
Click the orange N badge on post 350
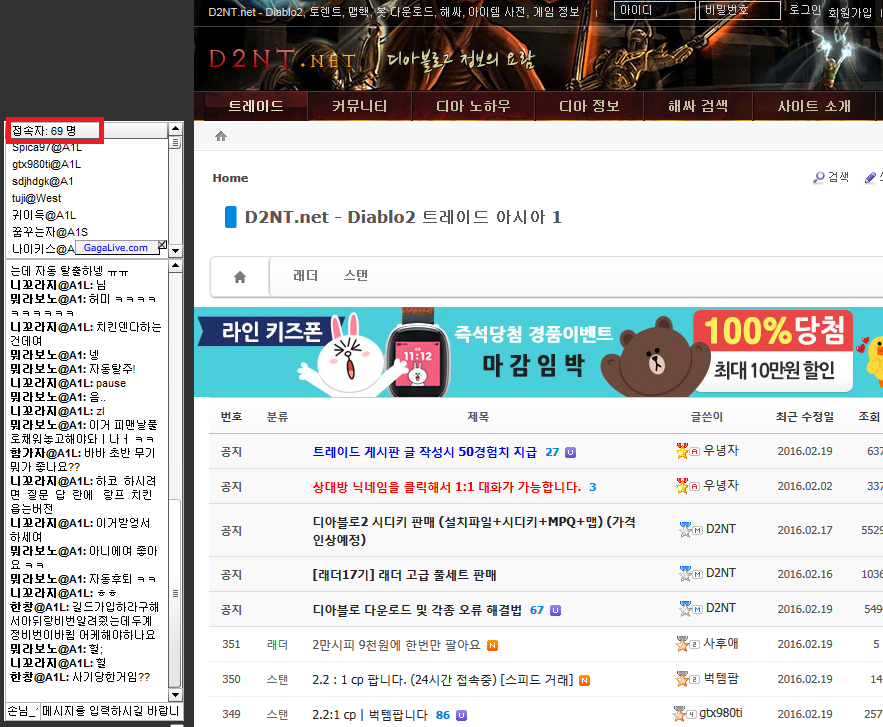pyautogui.click(x=585, y=680)
